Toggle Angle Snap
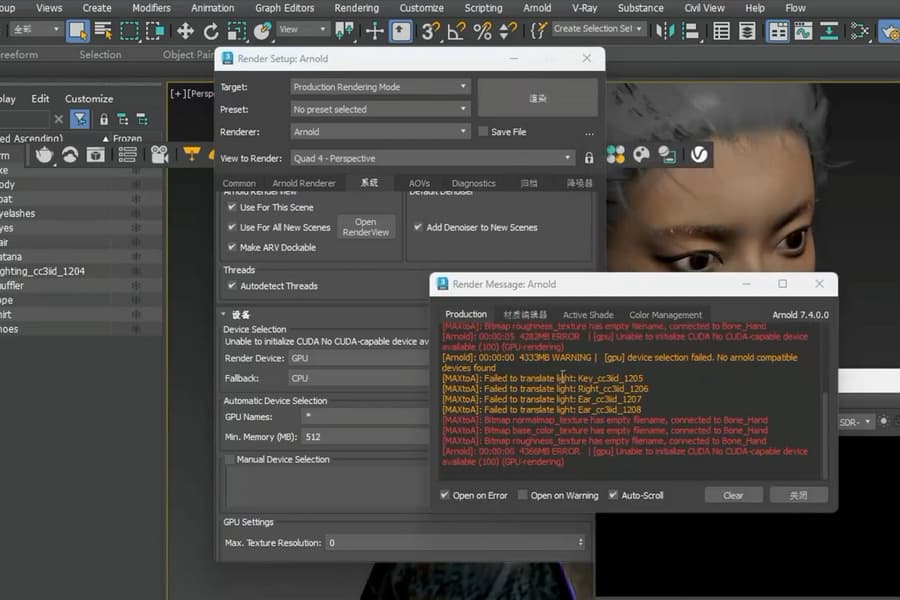The image size is (900, 600). coord(456,30)
